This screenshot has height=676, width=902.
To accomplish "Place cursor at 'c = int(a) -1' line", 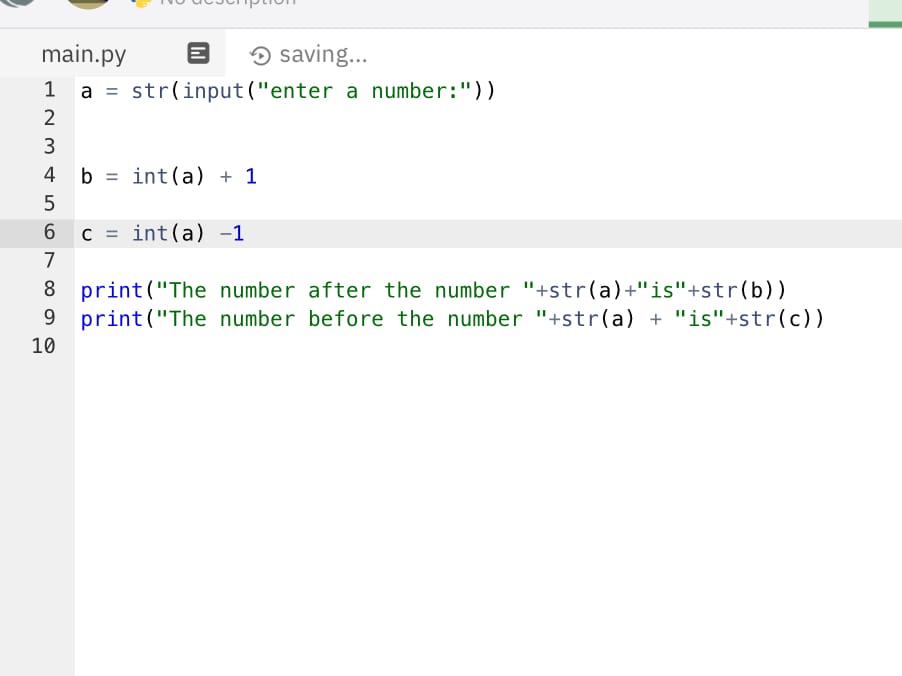I will (162, 234).
